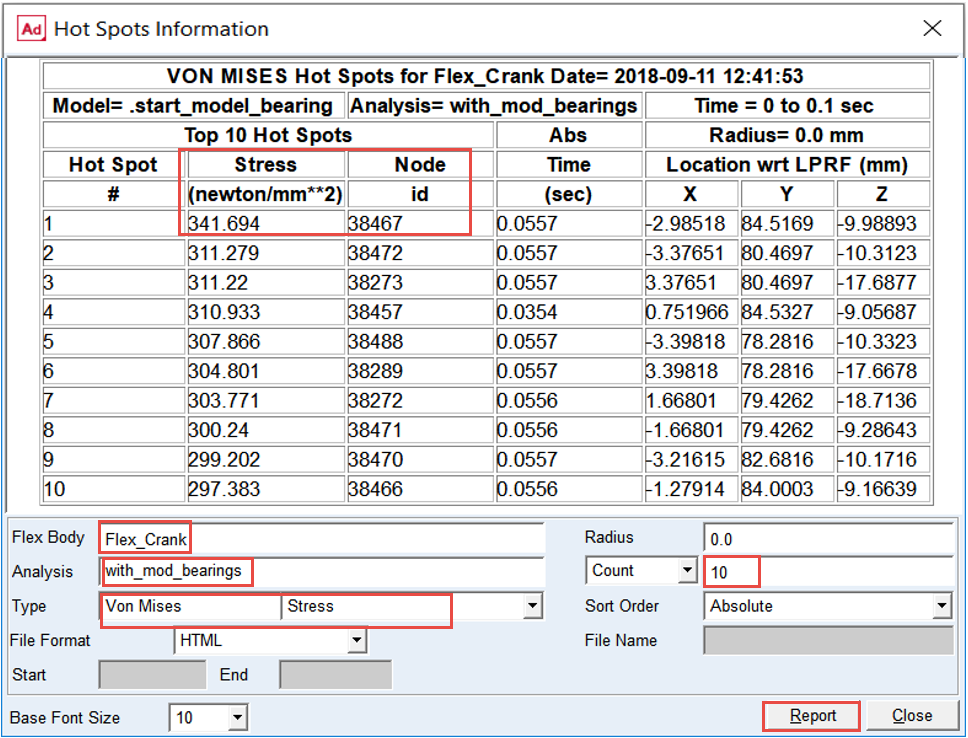Click the Flex Body input field

tap(322, 539)
